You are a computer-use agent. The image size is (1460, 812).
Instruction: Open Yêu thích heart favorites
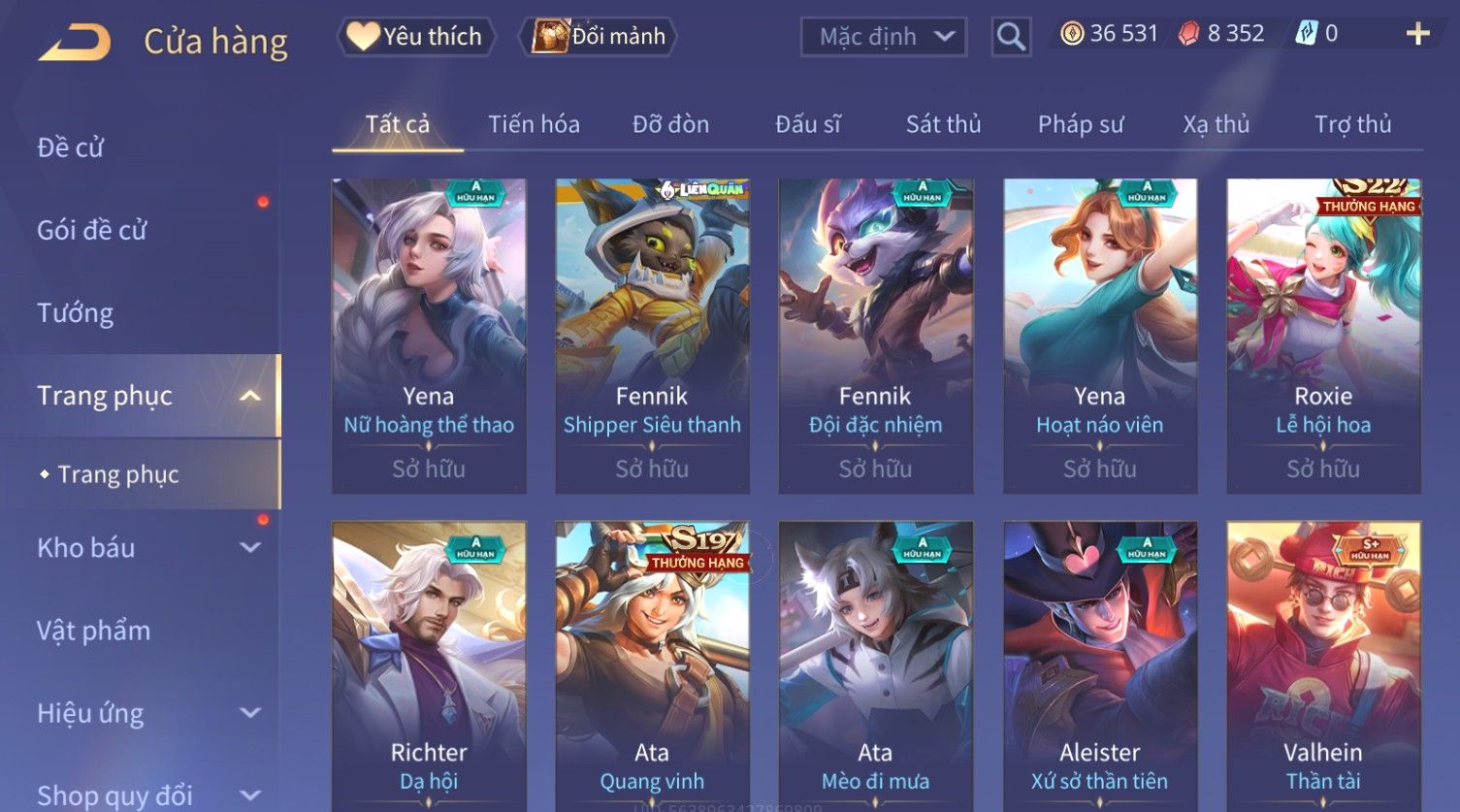tap(416, 37)
